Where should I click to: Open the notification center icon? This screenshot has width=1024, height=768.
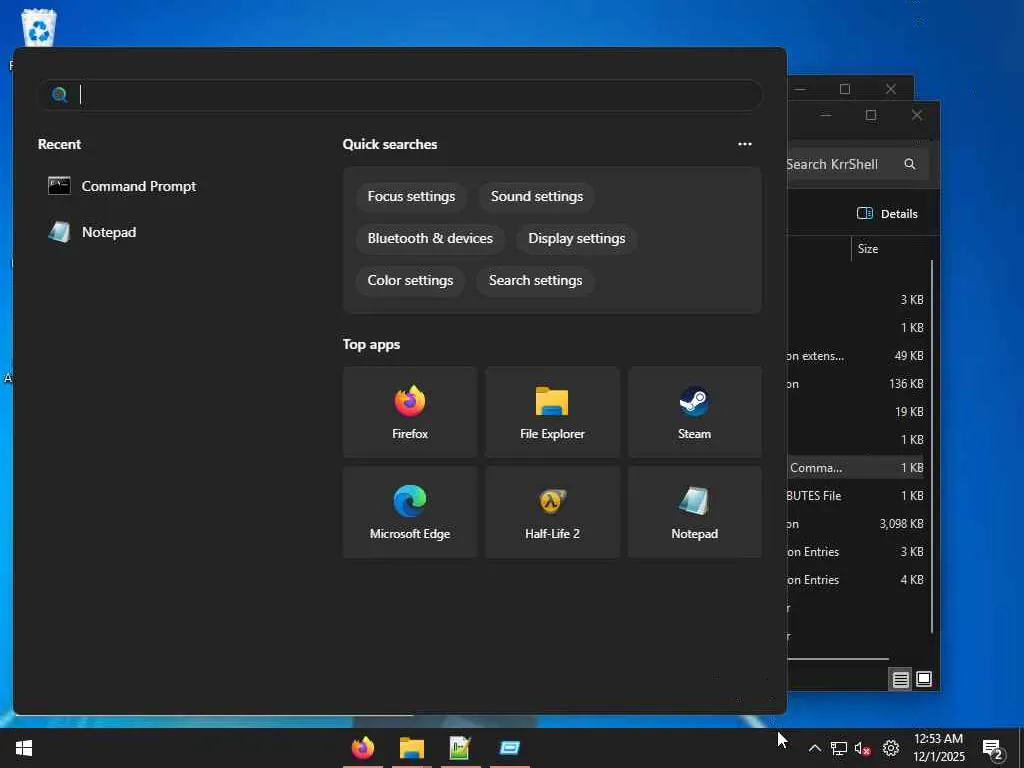(x=993, y=749)
